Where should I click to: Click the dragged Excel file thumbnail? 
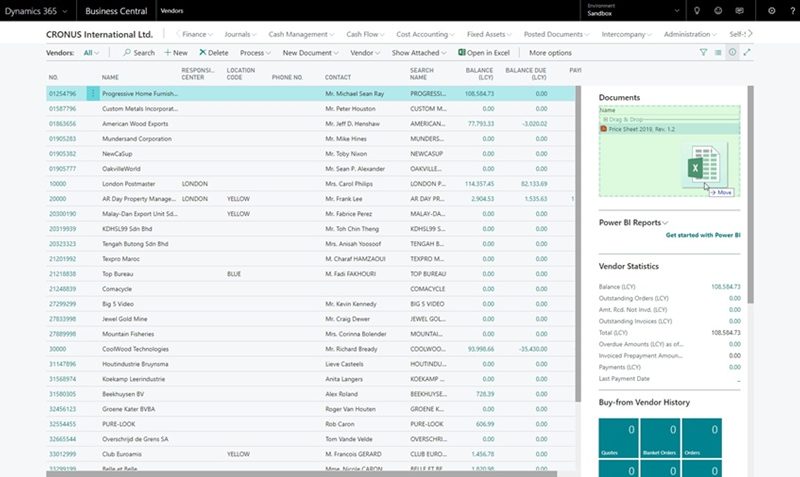705,165
